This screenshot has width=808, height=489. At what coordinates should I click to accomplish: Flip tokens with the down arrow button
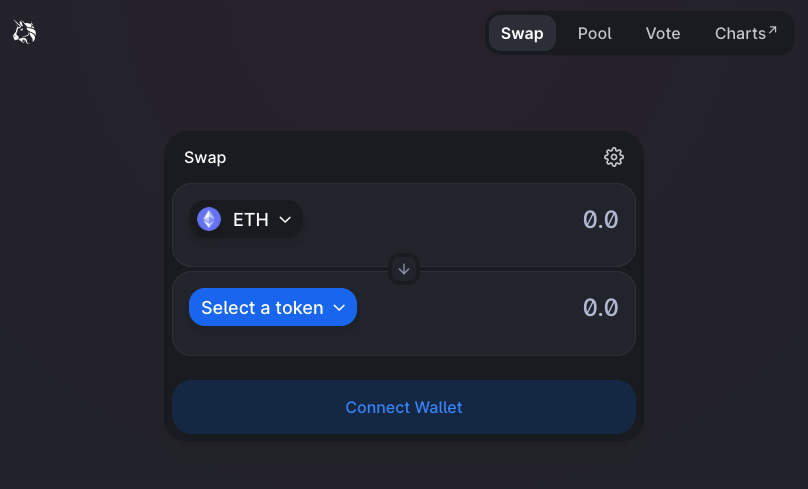coord(404,269)
